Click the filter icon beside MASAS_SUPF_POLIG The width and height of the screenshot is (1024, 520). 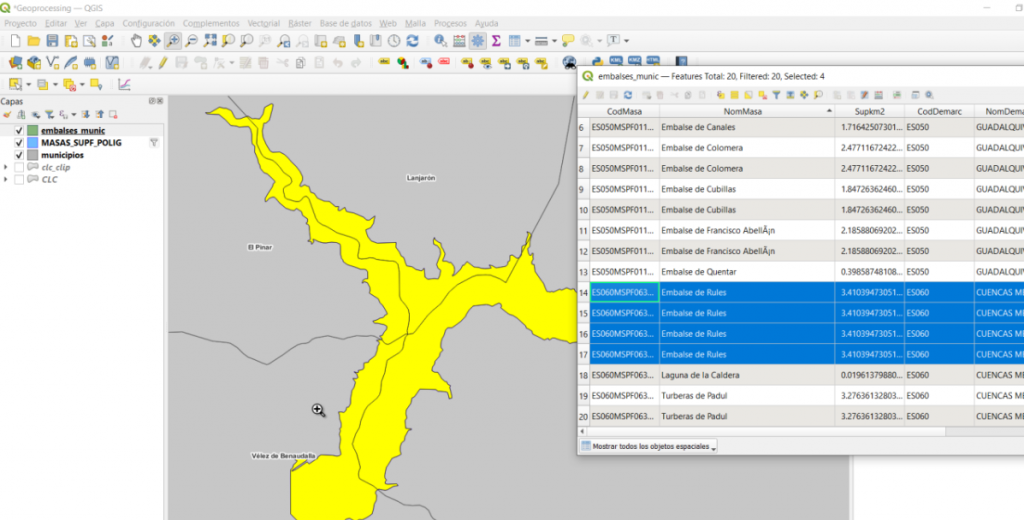click(x=154, y=143)
